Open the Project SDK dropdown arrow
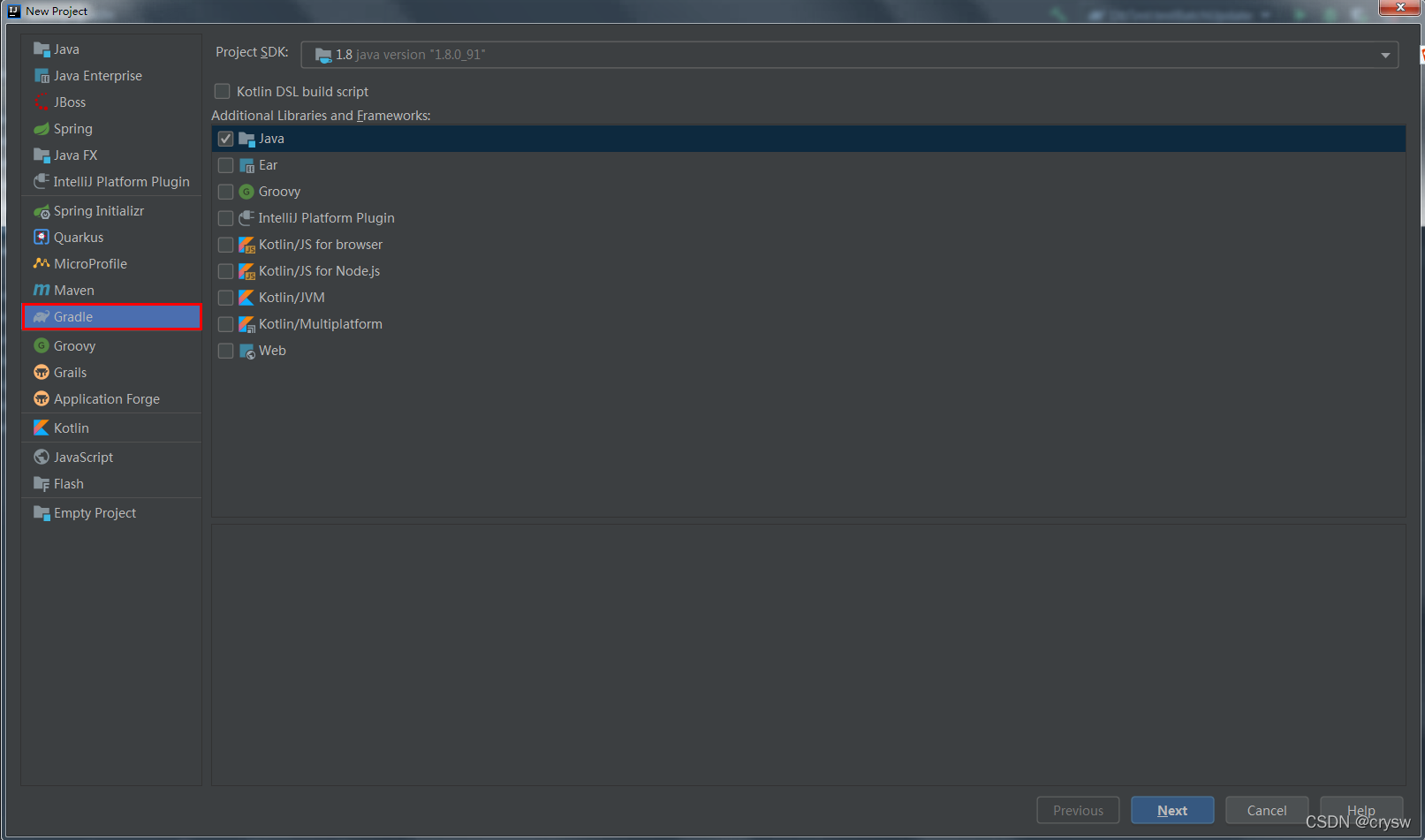The width and height of the screenshot is (1425, 840). [1385, 55]
